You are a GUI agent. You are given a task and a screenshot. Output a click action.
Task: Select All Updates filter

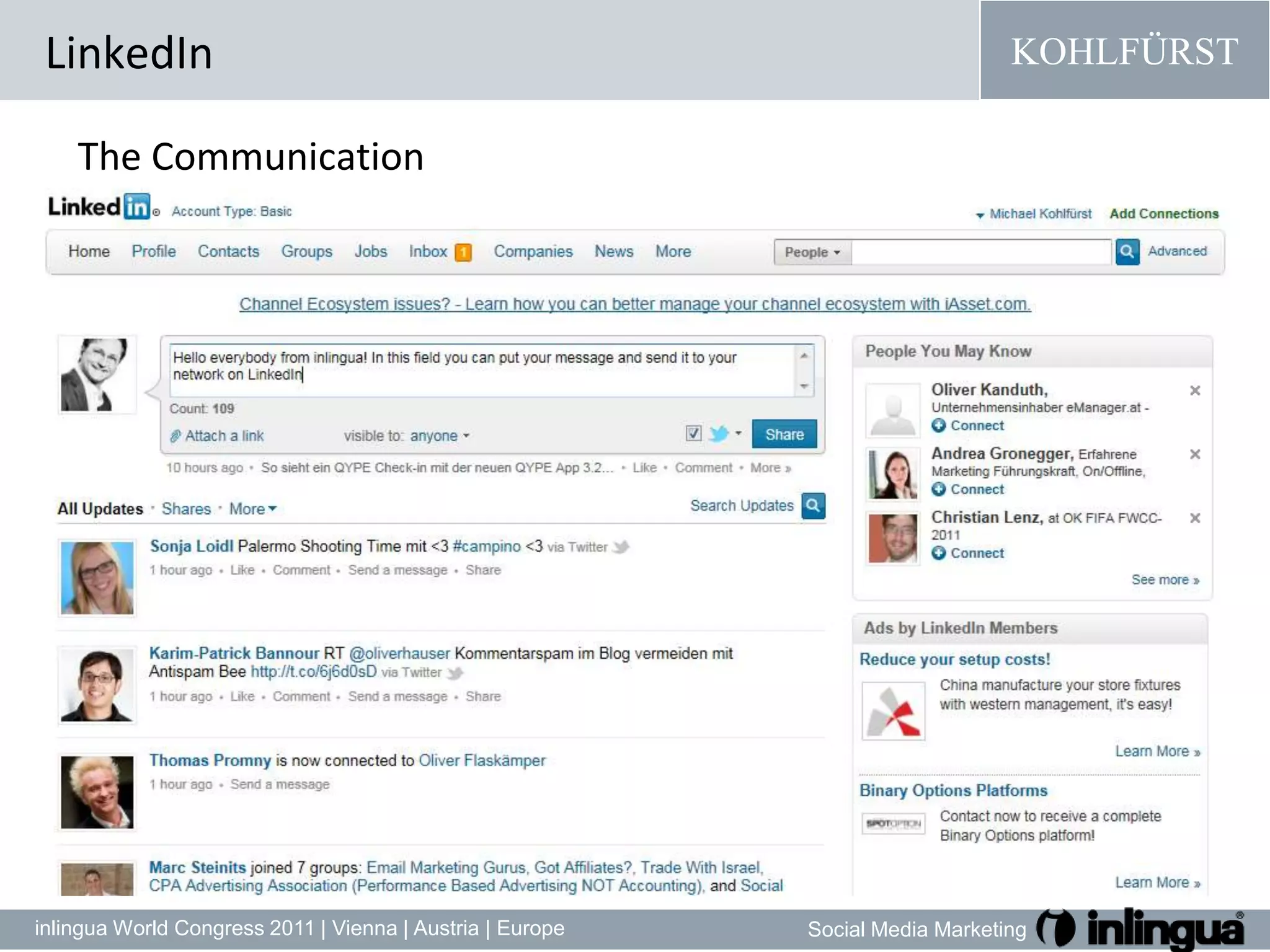100,509
